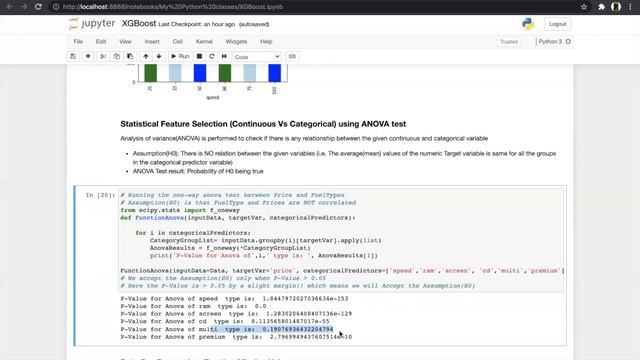
Task: Move the selected cell down
Action: [159, 56]
